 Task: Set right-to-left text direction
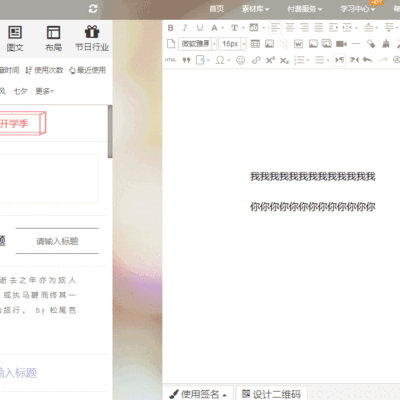(x=354, y=60)
